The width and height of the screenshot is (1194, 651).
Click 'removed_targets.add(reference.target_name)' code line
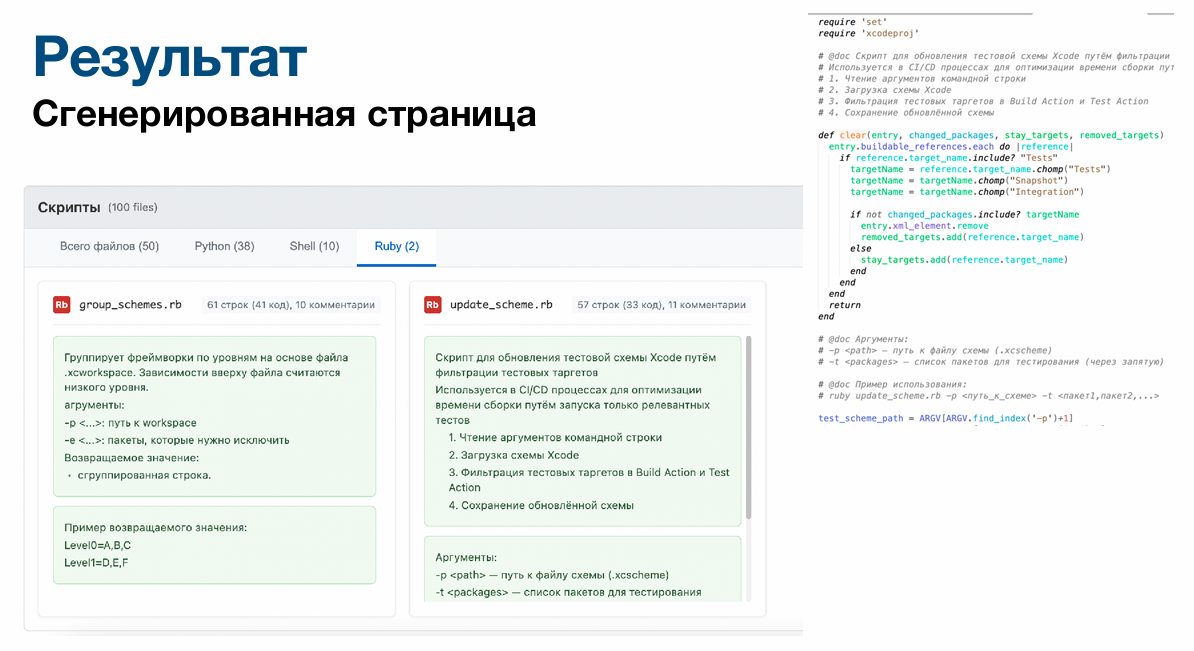pyautogui.click(x=972, y=237)
